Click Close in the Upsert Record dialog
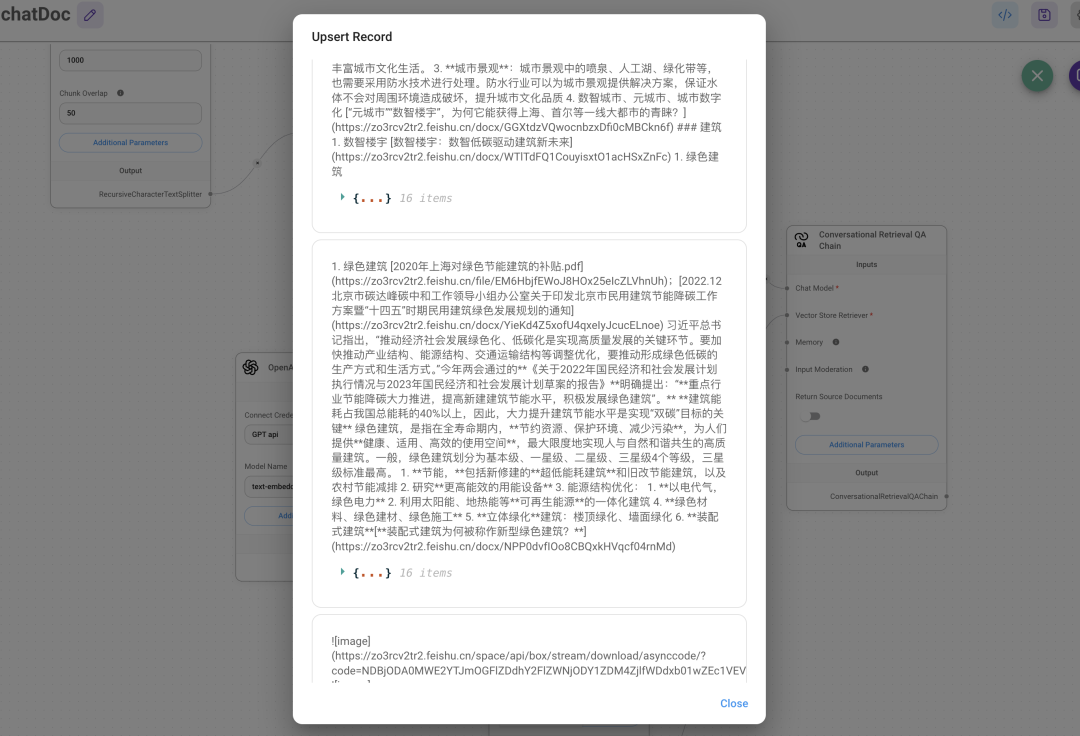Screen dimensions: 1080x736 [734, 703]
